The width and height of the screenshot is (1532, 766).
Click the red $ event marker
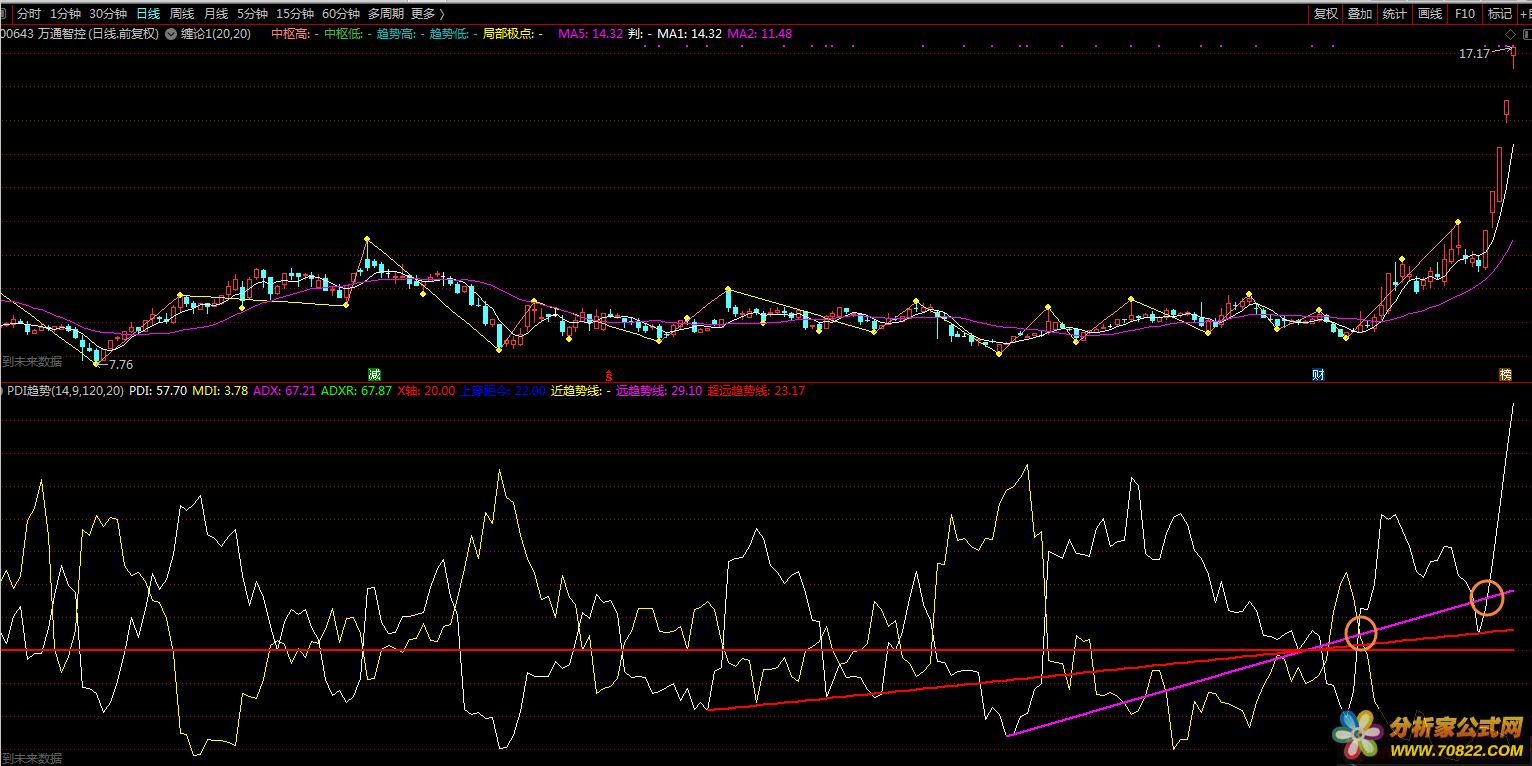click(607, 376)
